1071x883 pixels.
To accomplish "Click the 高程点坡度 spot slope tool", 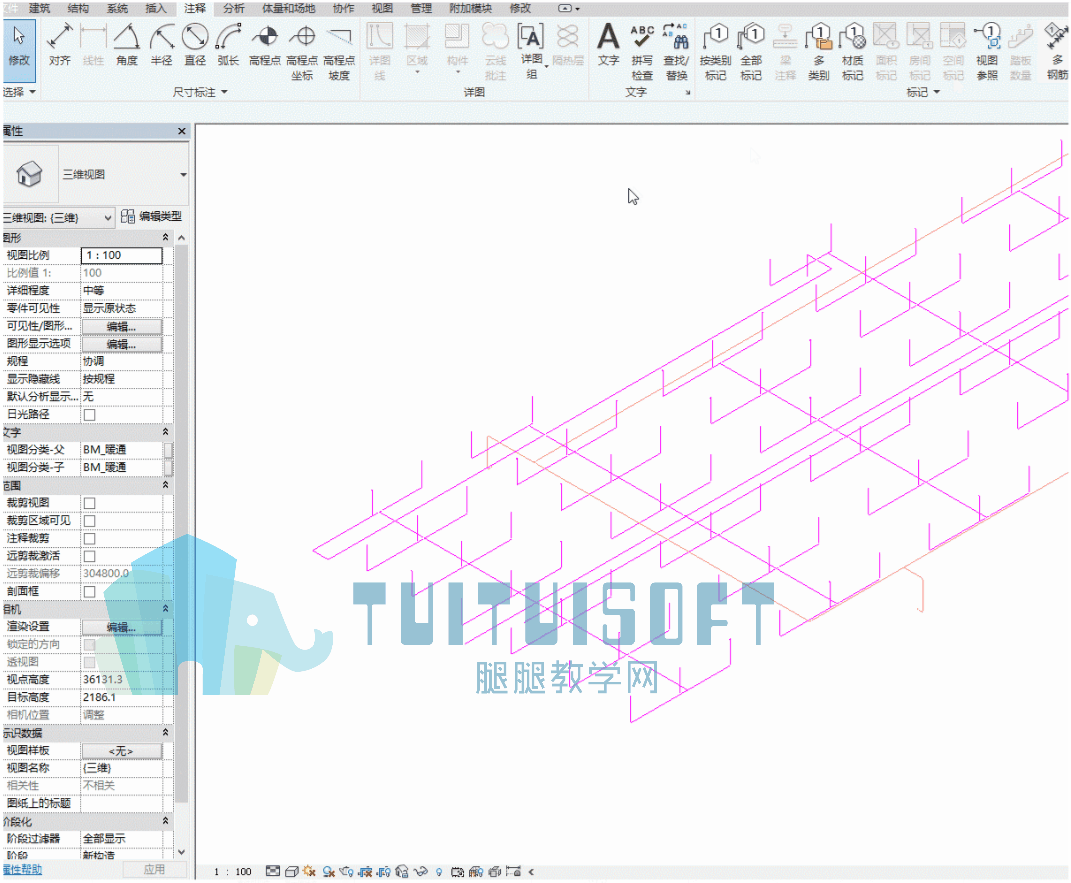I will (x=339, y=53).
